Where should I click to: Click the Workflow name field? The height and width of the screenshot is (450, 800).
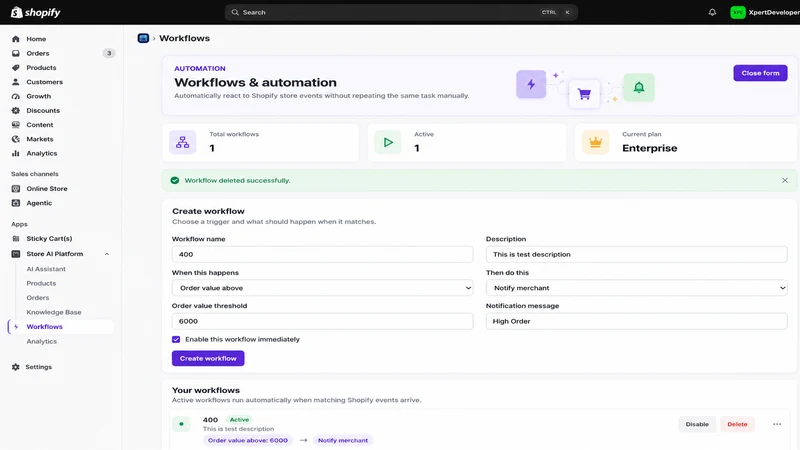coord(322,254)
